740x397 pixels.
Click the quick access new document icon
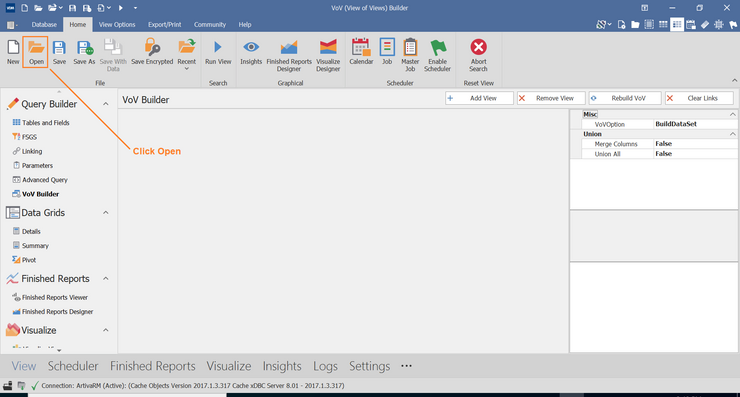click(x=25, y=8)
